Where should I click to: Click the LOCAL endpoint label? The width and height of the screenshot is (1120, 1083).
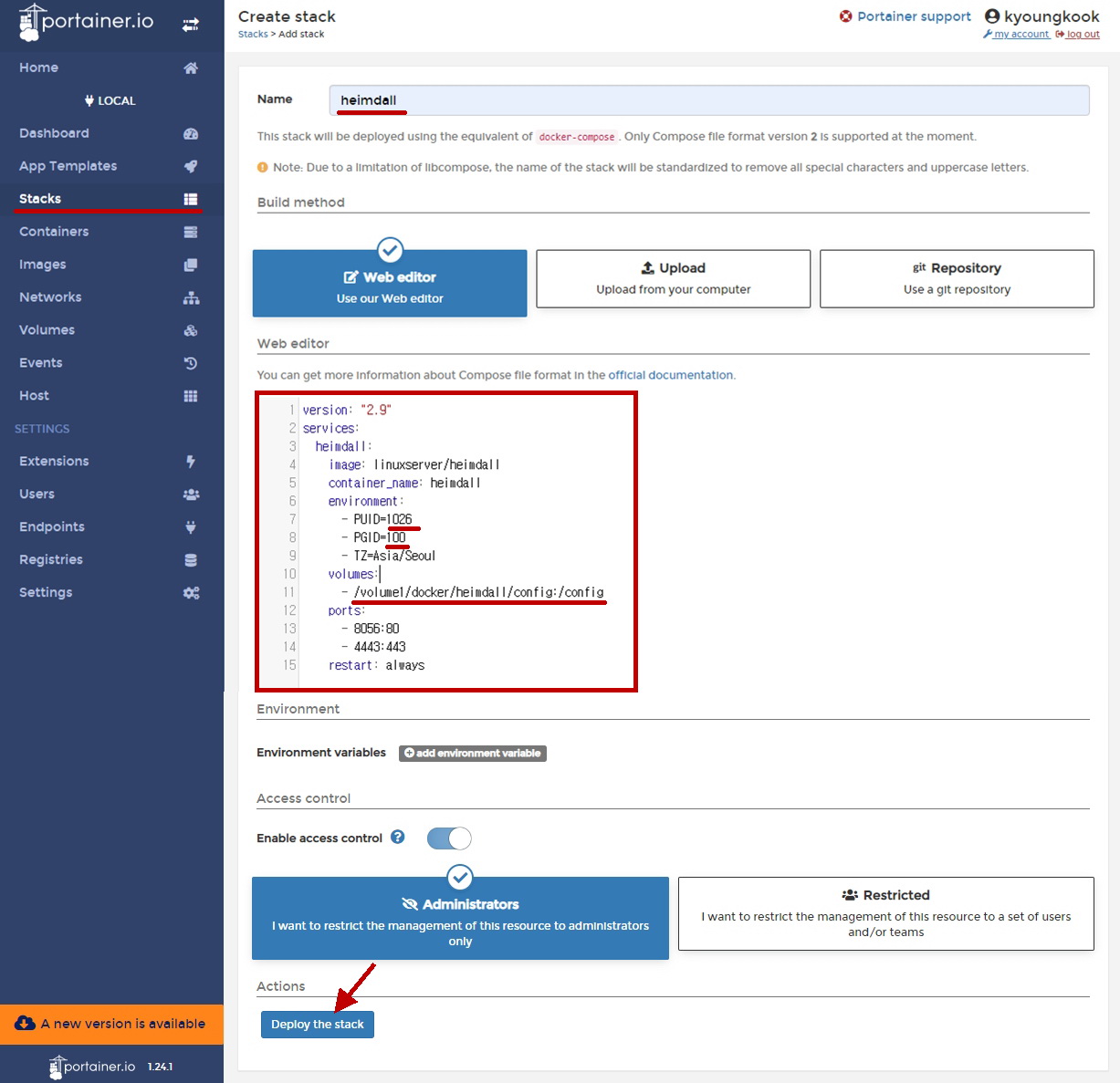(x=110, y=100)
